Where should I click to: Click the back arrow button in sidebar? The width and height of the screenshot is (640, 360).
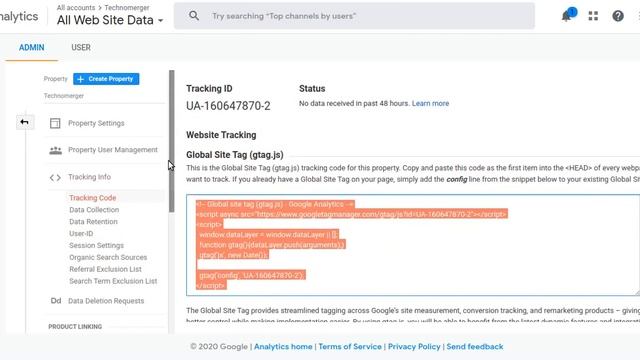tap(24, 122)
